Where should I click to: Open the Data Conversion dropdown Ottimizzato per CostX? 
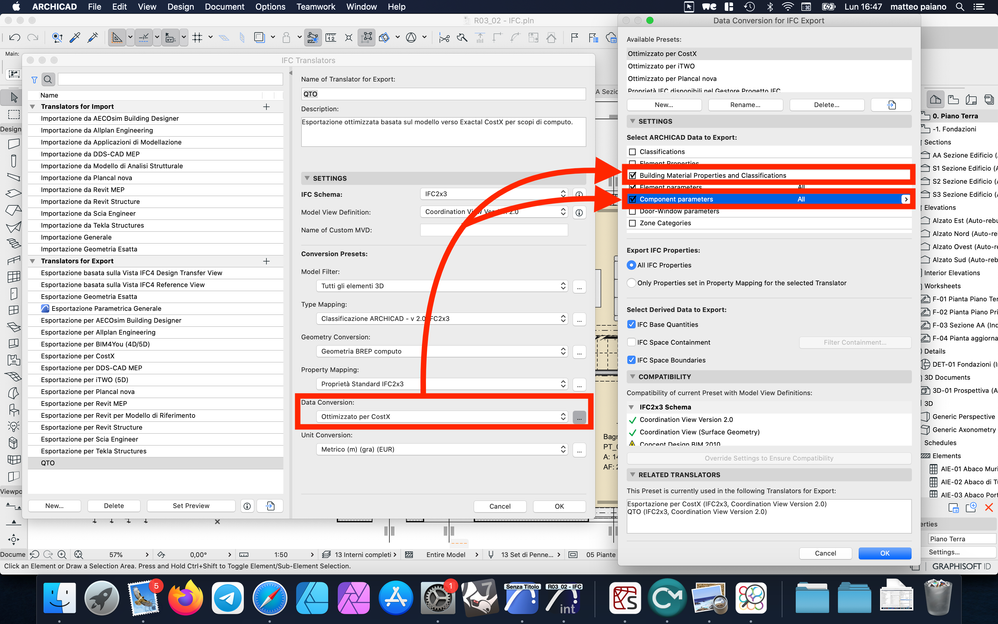[442, 416]
